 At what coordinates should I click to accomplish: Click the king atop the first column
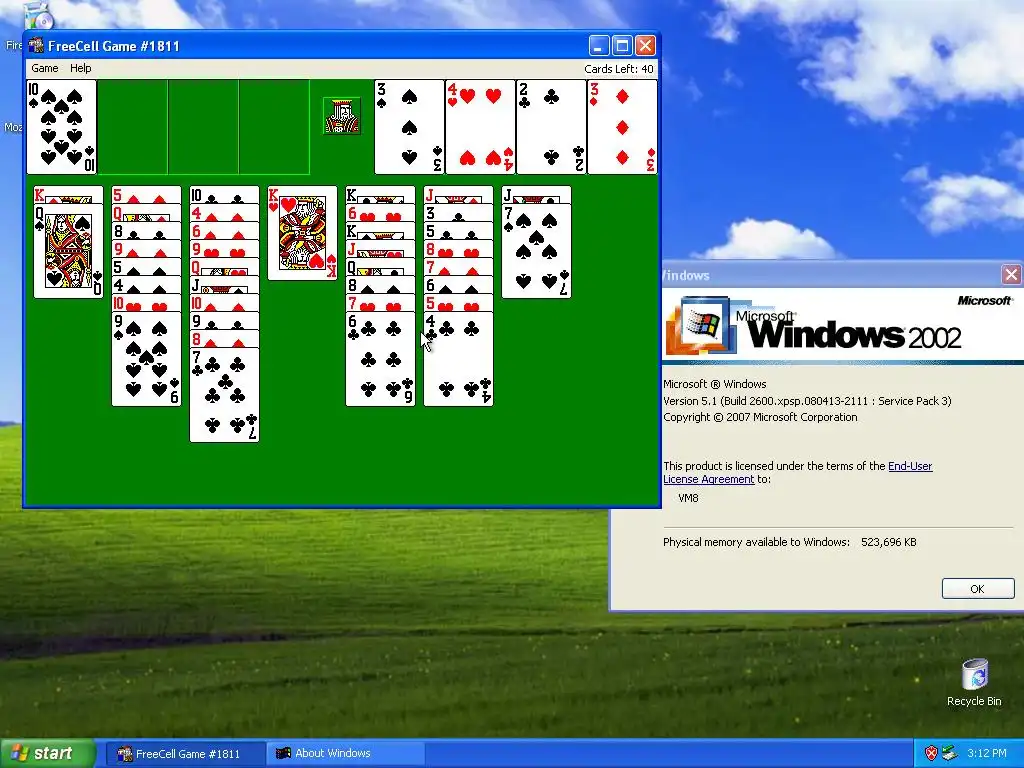coord(69,195)
